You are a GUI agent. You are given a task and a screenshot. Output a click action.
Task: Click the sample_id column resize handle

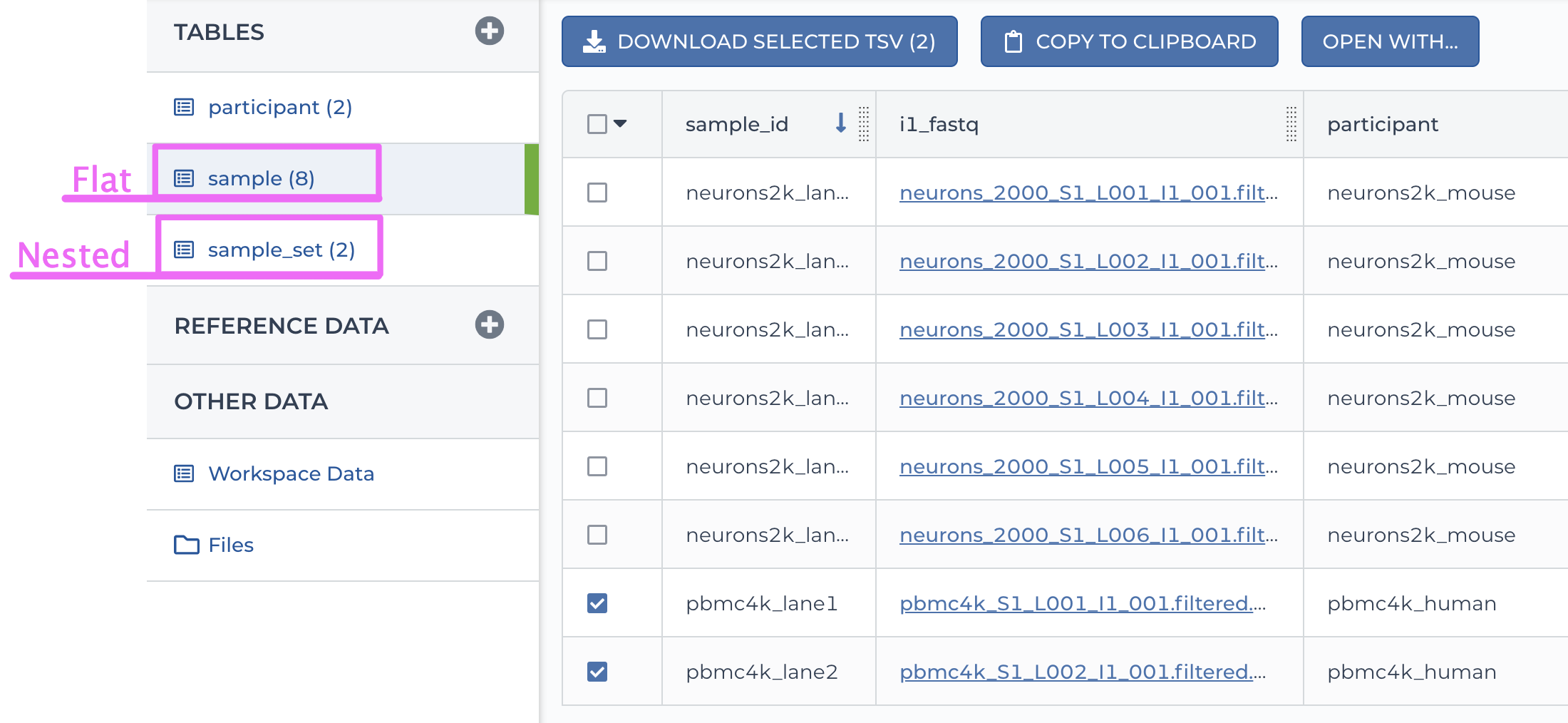click(x=864, y=124)
